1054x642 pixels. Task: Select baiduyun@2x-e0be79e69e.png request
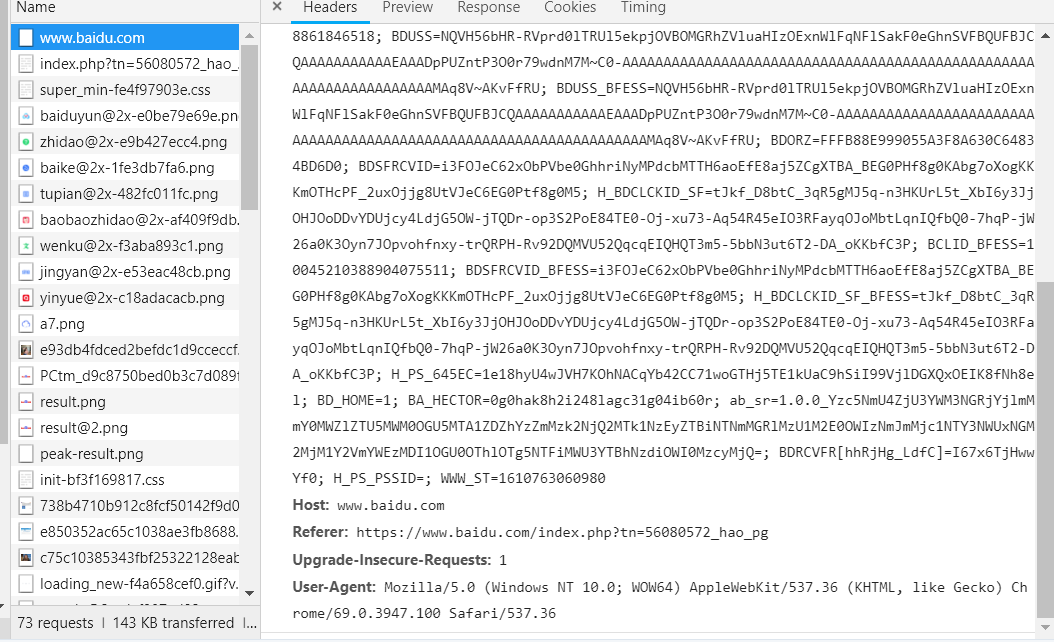[x=125, y=116]
